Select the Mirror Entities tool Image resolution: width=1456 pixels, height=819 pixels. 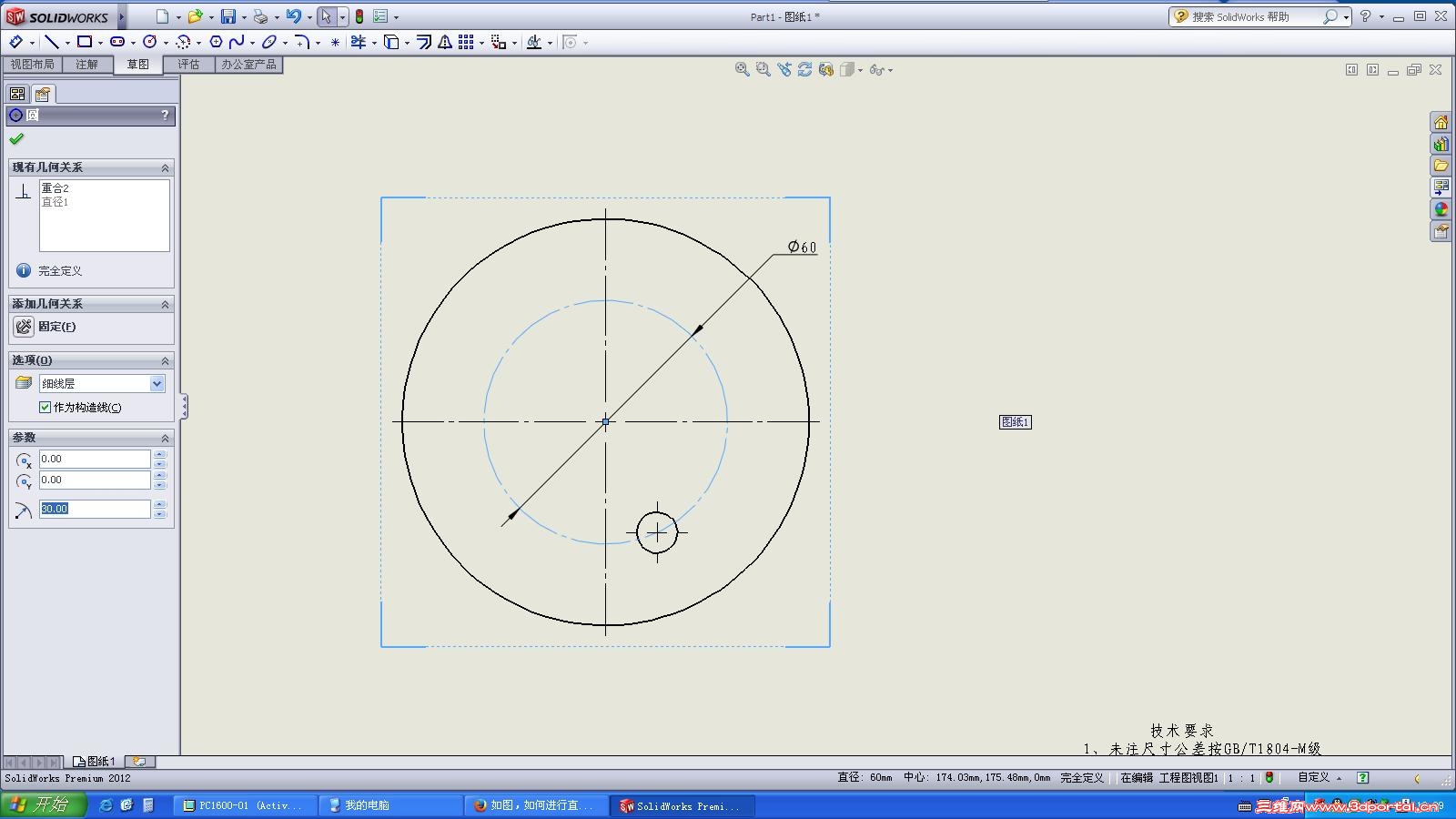[445, 42]
